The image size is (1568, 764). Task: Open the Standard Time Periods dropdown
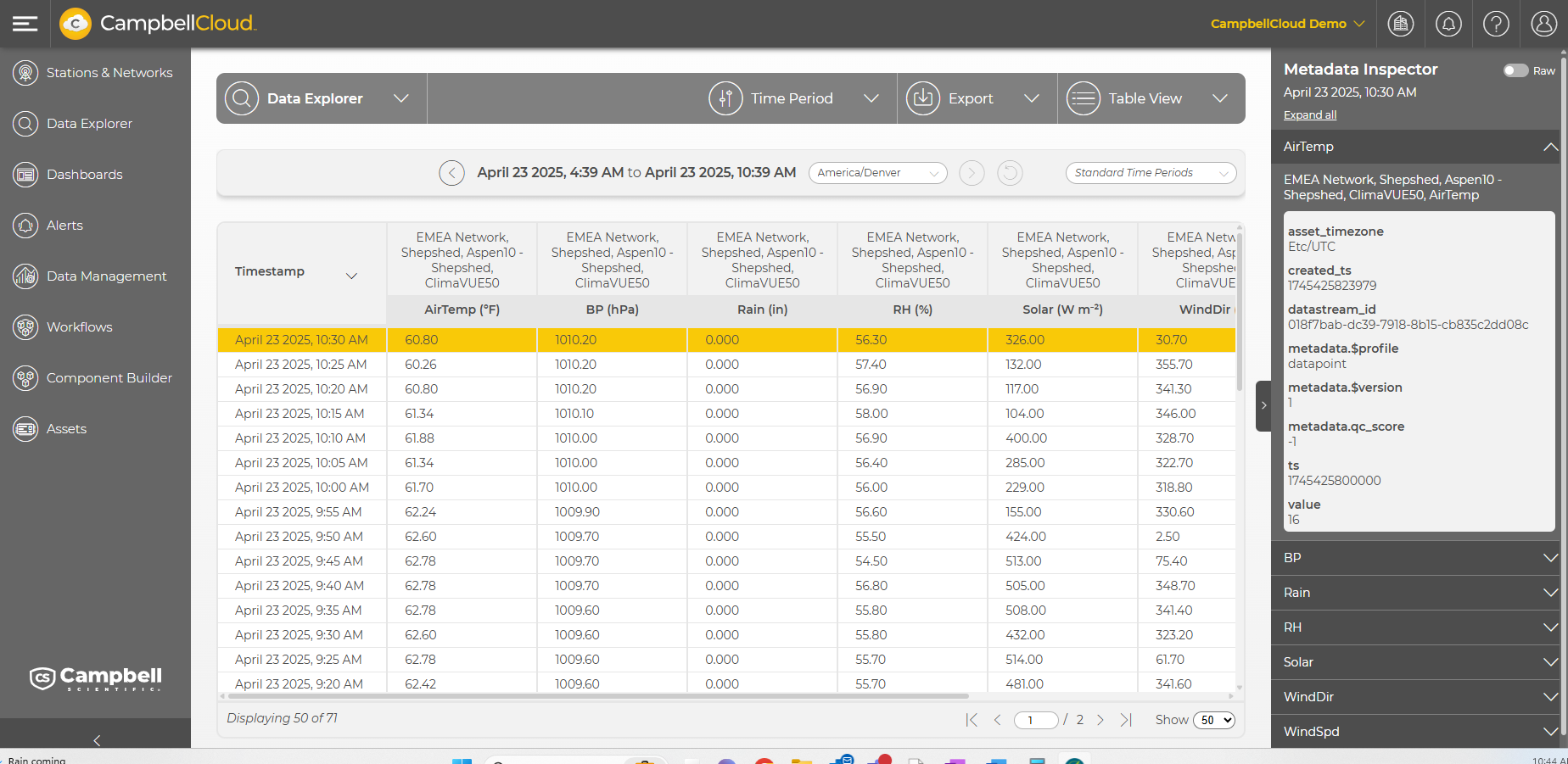[x=1151, y=173]
